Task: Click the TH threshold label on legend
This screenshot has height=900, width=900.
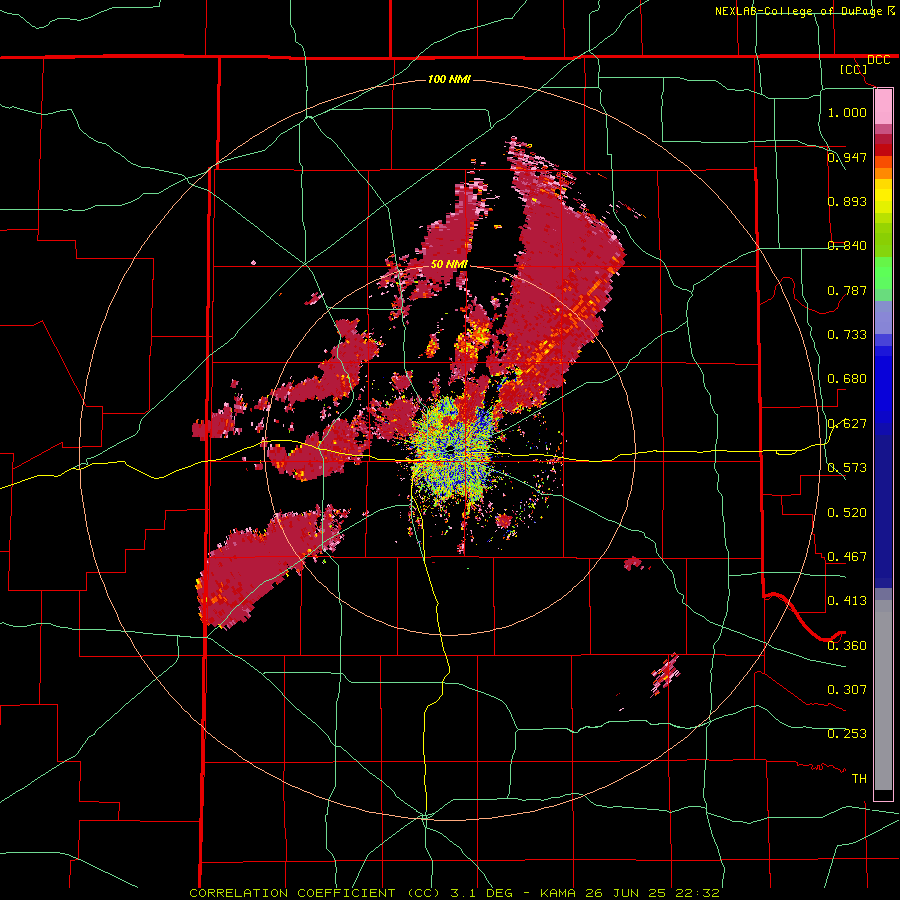Action: 859,778
